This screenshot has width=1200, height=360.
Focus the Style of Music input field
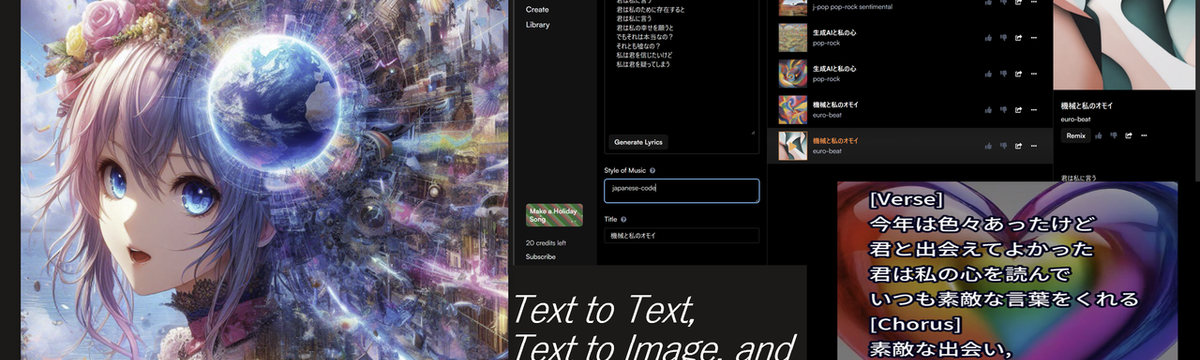coord(681,190)
